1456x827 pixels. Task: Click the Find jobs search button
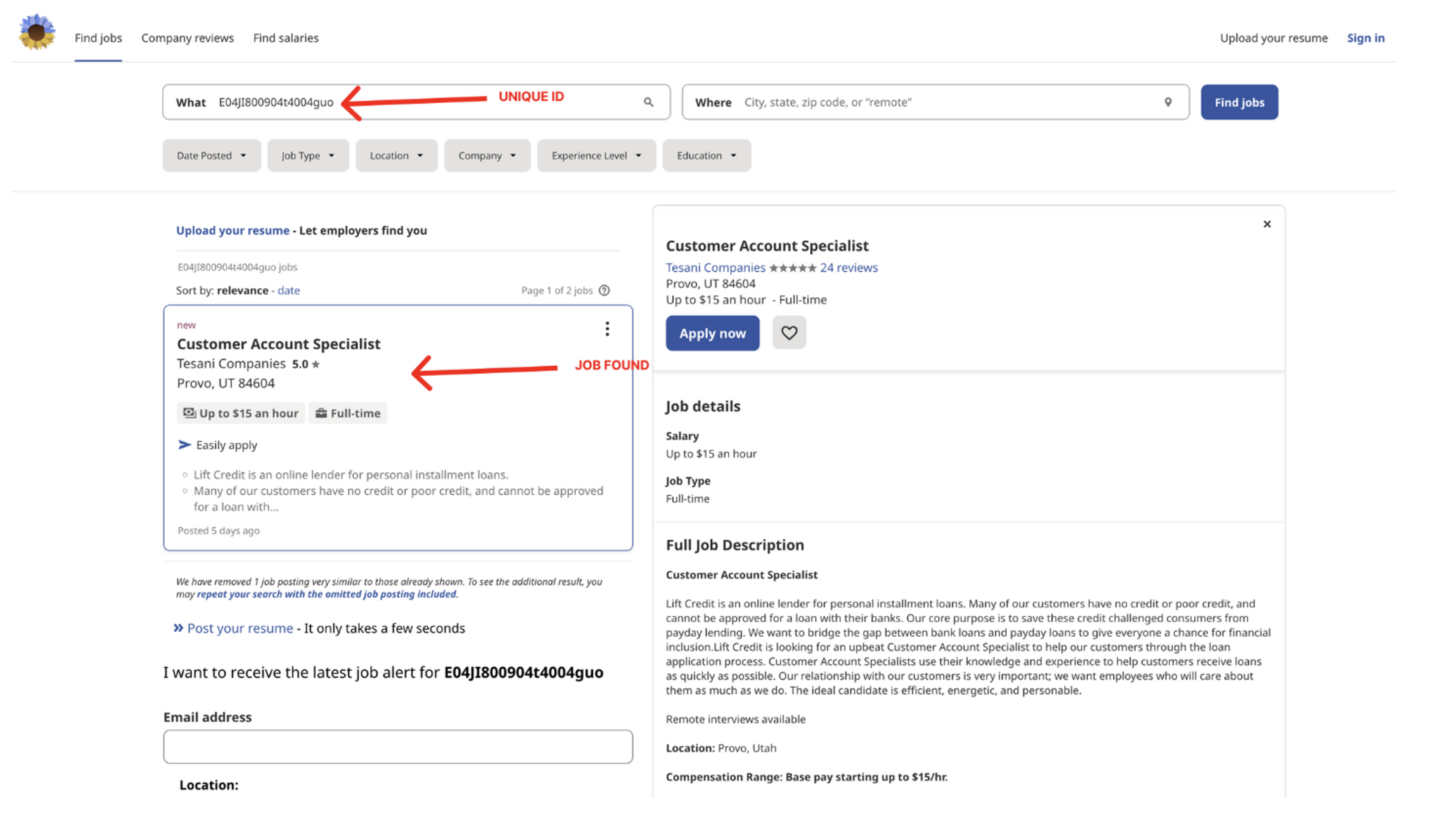click(1239, 102)
